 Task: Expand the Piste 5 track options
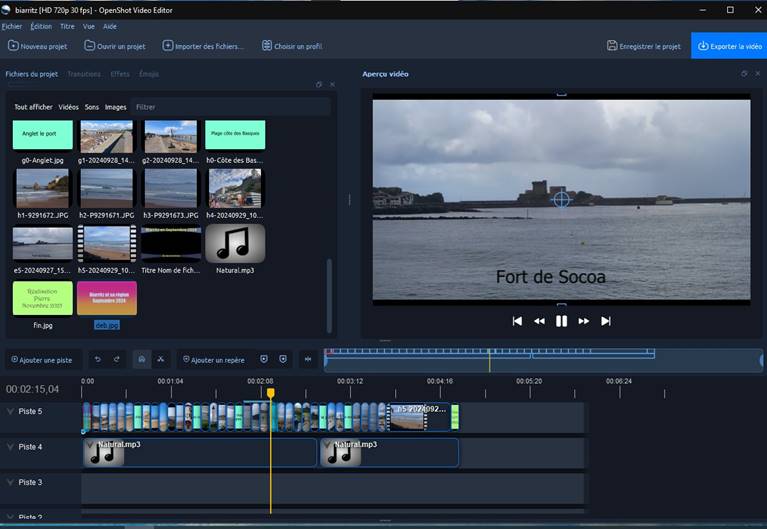click(11, 411)
